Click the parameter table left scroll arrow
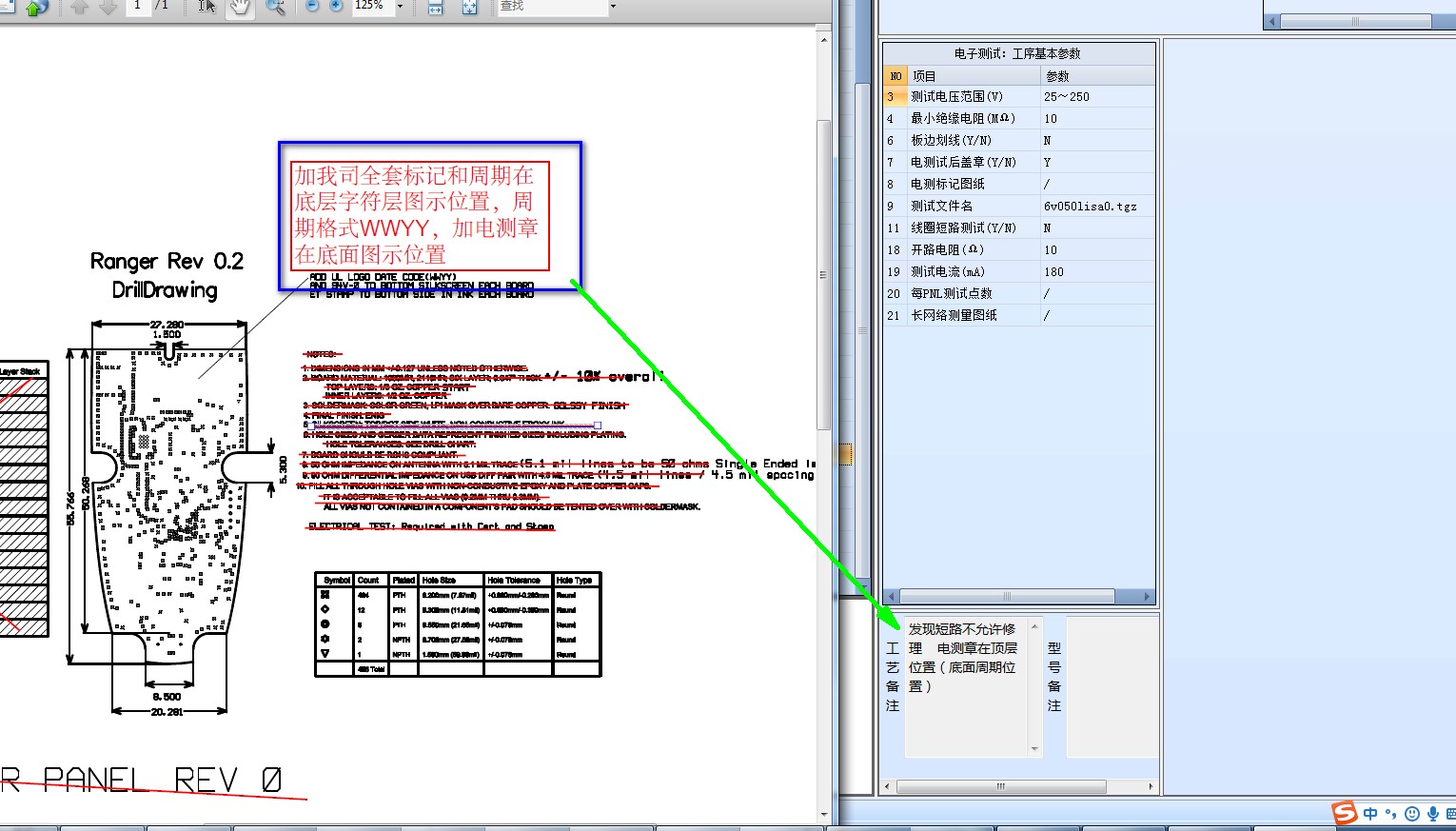Viewport: 1456px width, 831px height. click(x=891, y=596)
